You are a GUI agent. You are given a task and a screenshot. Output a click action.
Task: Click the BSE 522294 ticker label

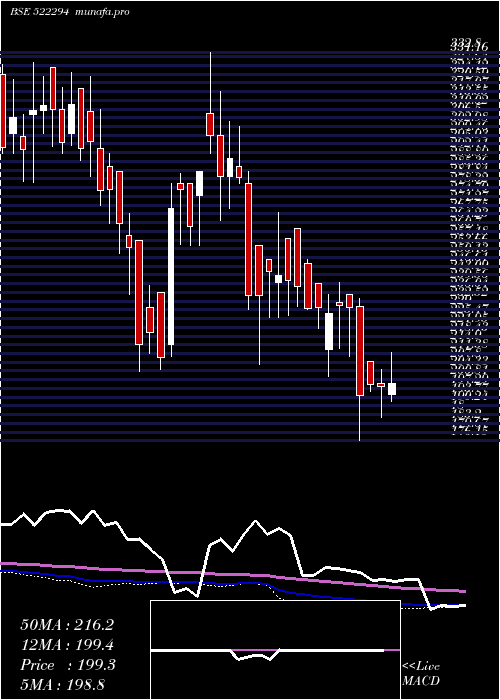[x=39, y=12]
